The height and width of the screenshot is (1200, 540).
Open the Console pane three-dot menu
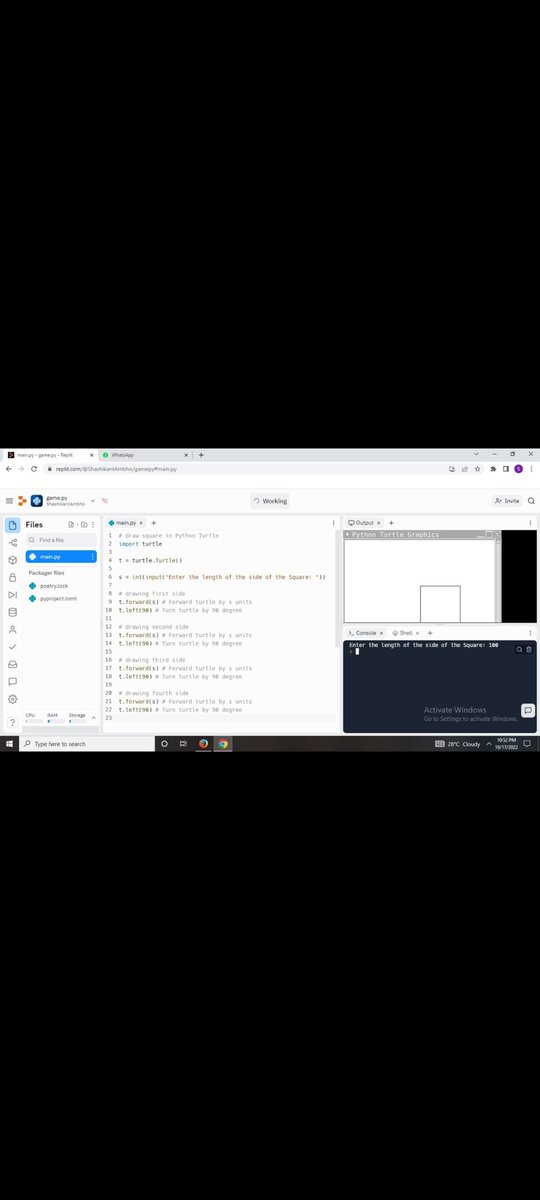click(x=530, y=633)
